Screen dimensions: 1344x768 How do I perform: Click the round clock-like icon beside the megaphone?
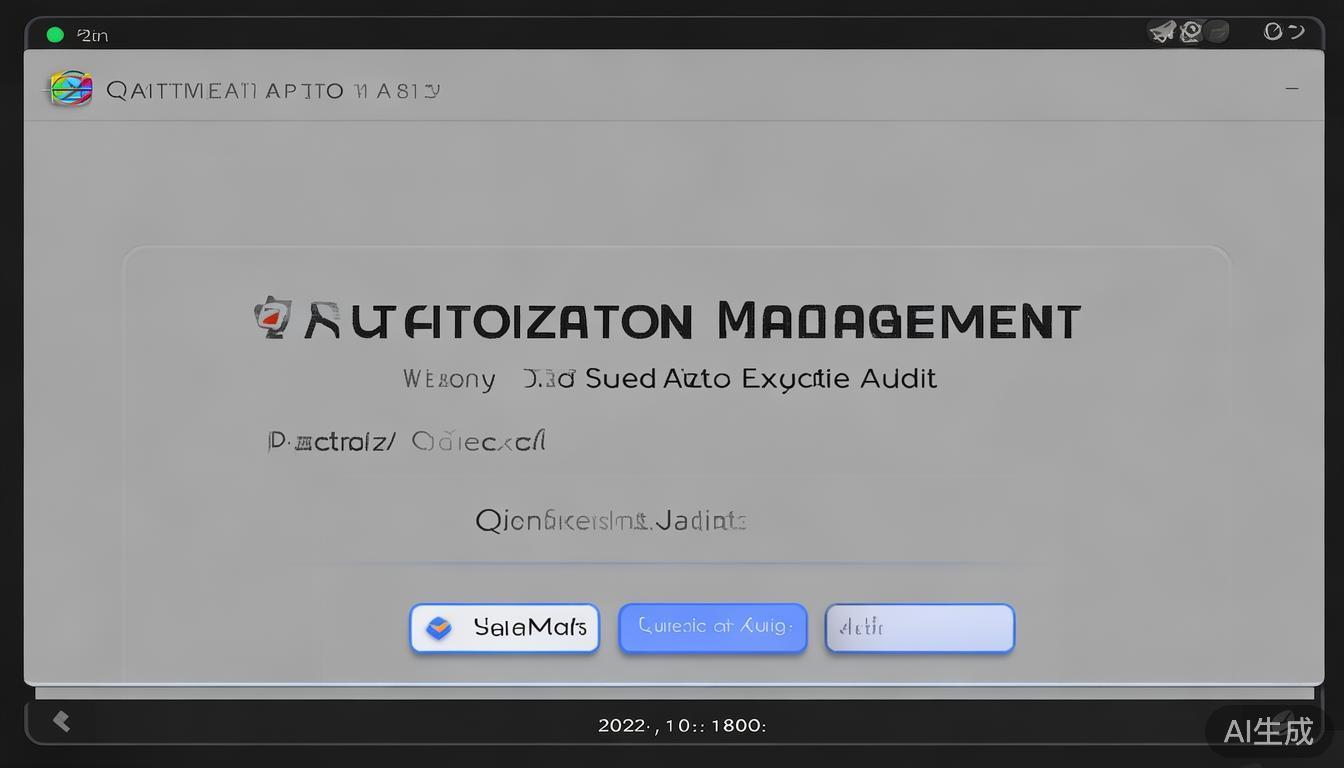[1190, 32]
